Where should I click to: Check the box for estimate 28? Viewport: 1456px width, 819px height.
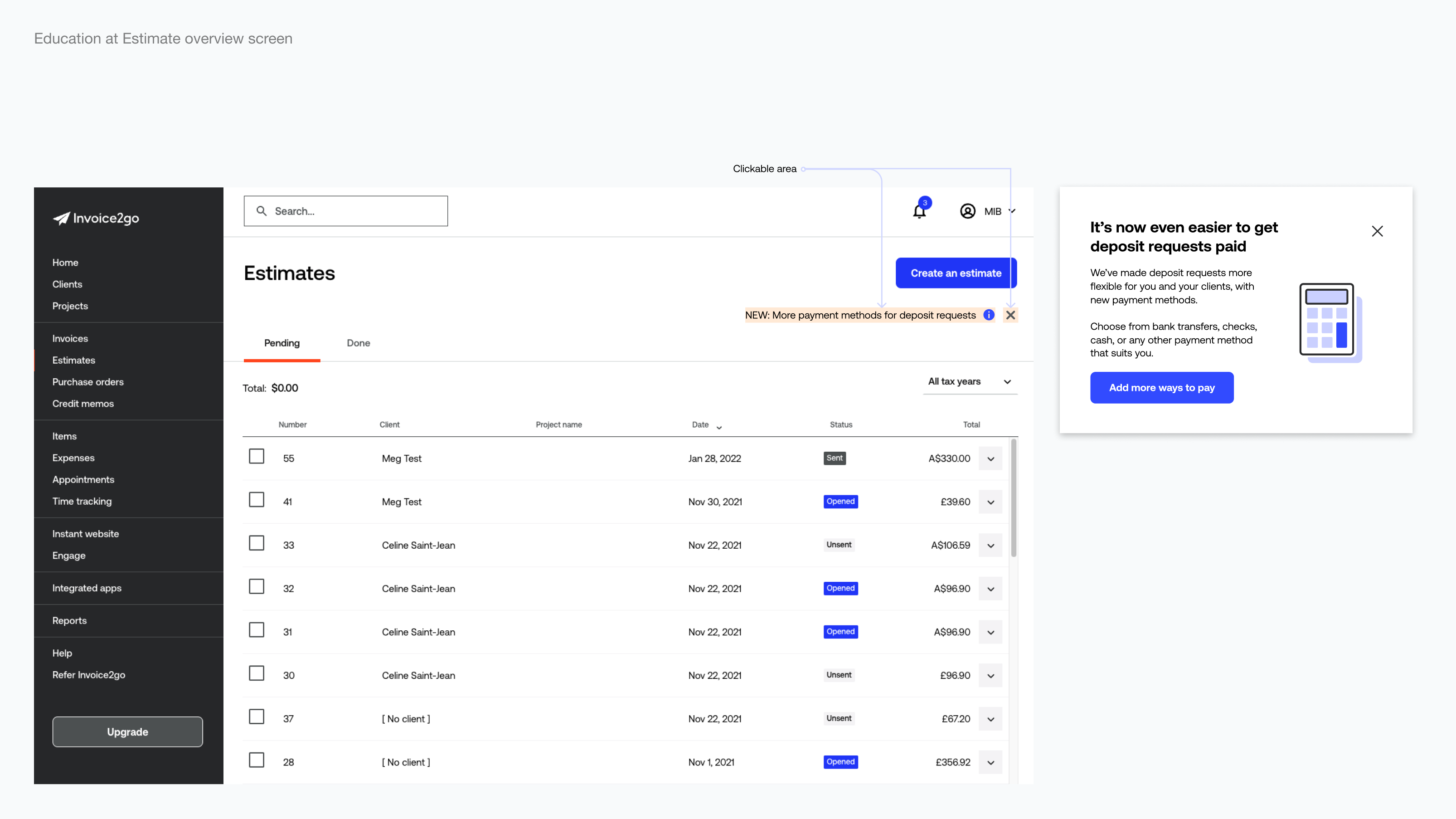coord(257,760)
